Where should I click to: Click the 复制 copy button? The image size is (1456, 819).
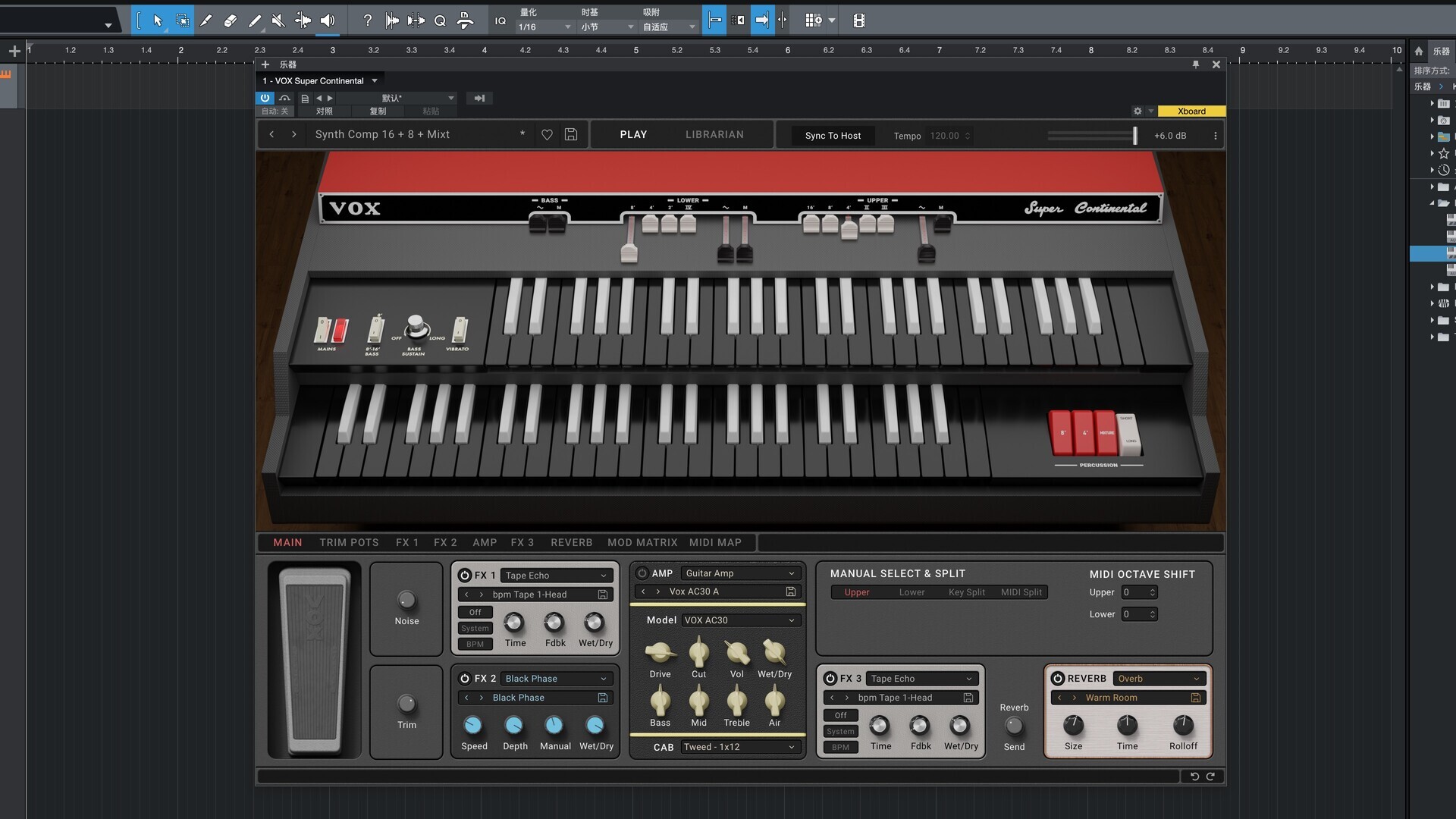click(x=378, y=111)
